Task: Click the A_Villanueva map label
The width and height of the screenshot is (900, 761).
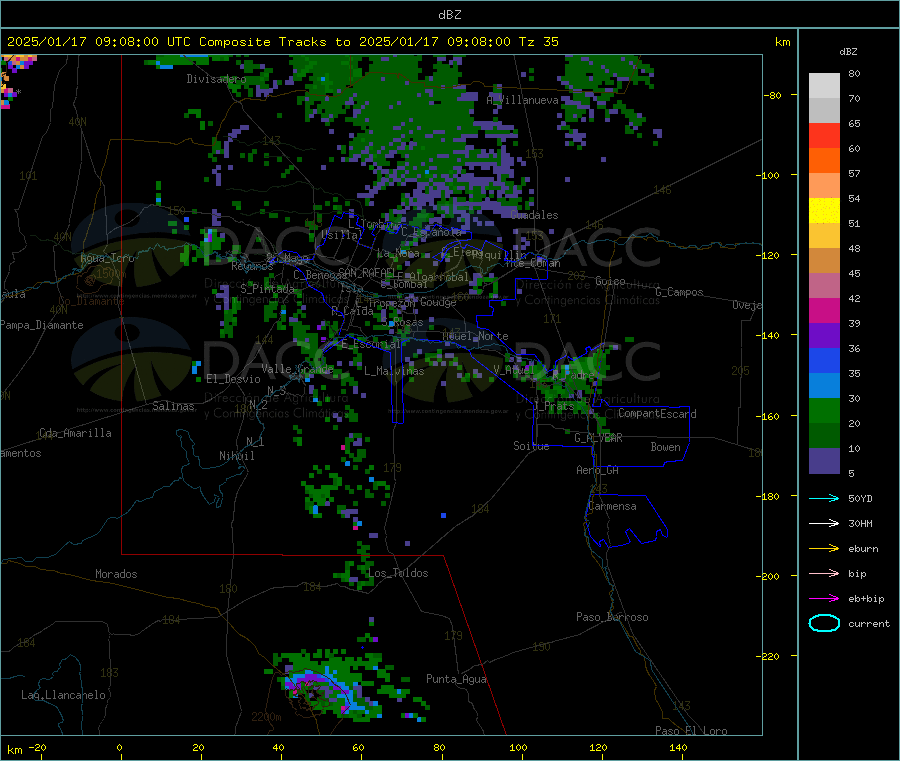Action: coord(522,100)
